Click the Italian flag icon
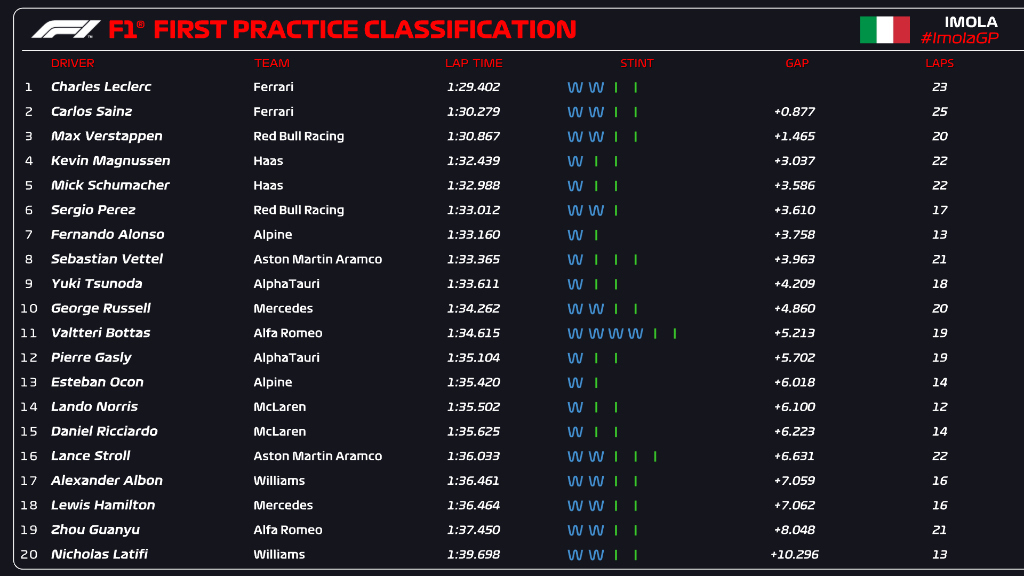This screenshot has height=576, width=1024. pyautogui.click(x=884, y=30)
